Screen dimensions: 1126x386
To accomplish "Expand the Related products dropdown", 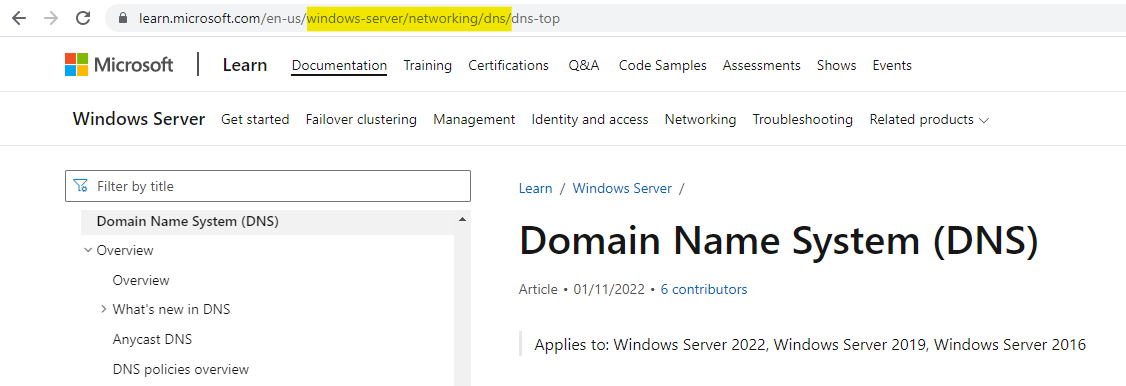I will (x=929, y=120).
